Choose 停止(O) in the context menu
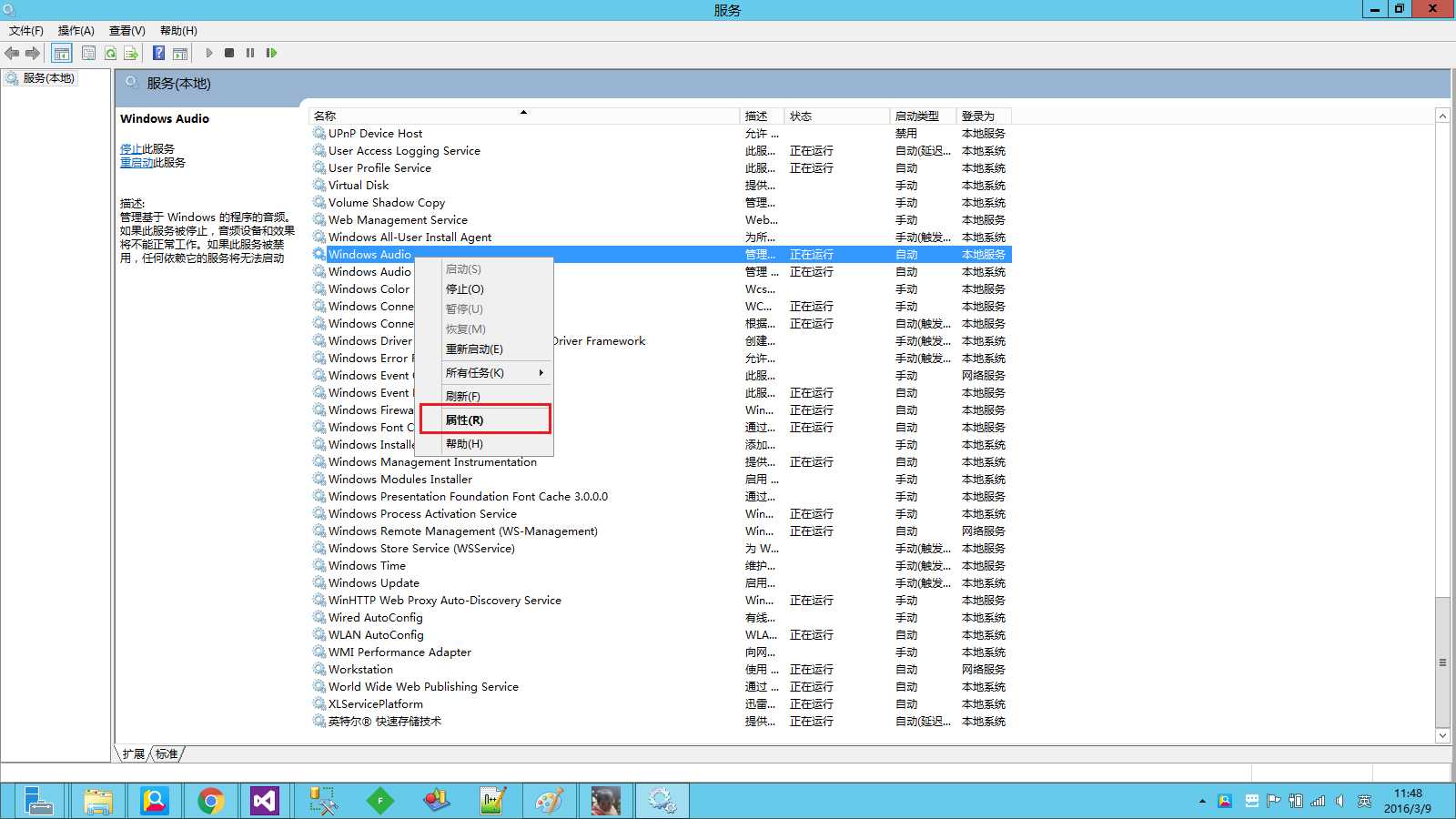1456x819 pixels. coord(484,289)
